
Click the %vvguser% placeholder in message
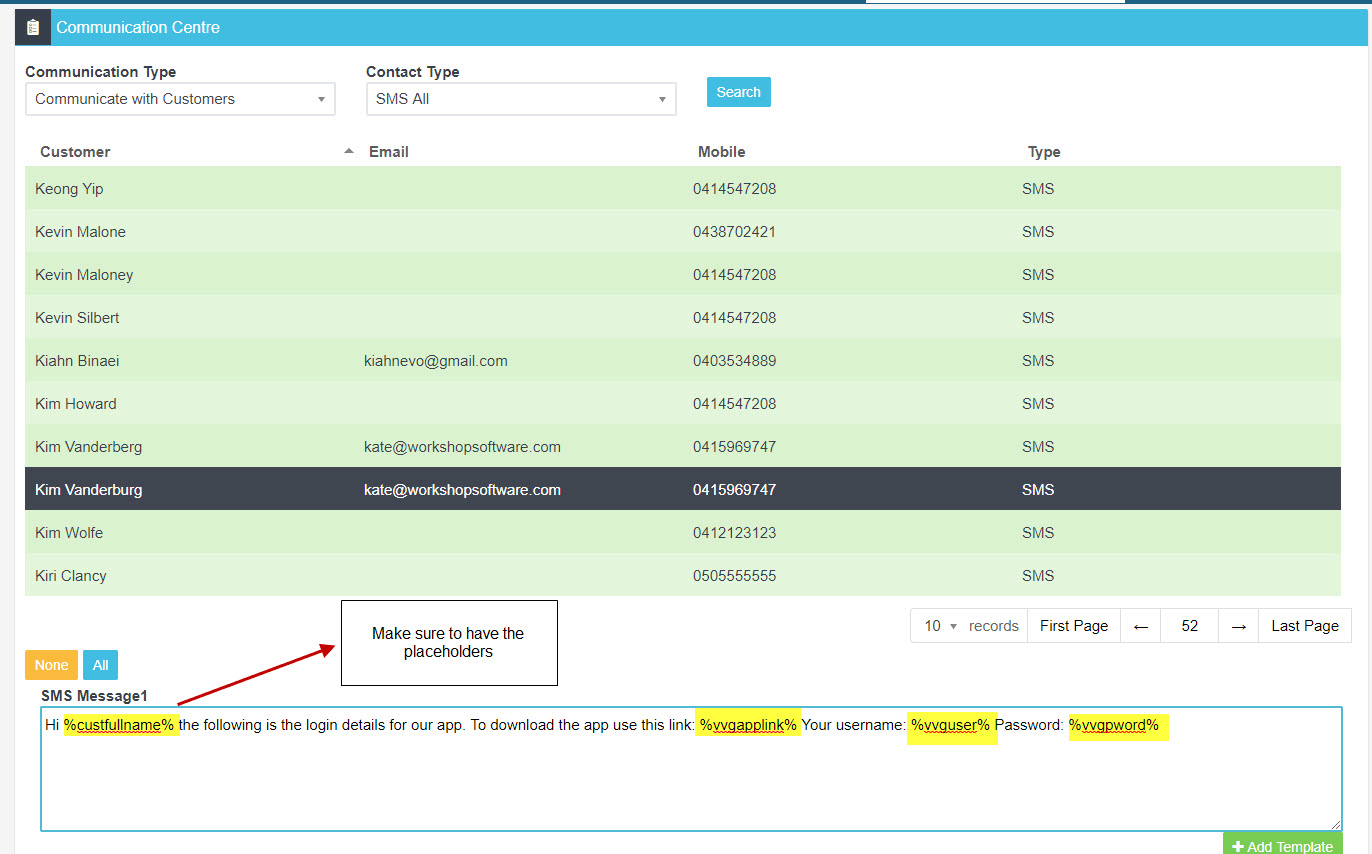(950, 725)
